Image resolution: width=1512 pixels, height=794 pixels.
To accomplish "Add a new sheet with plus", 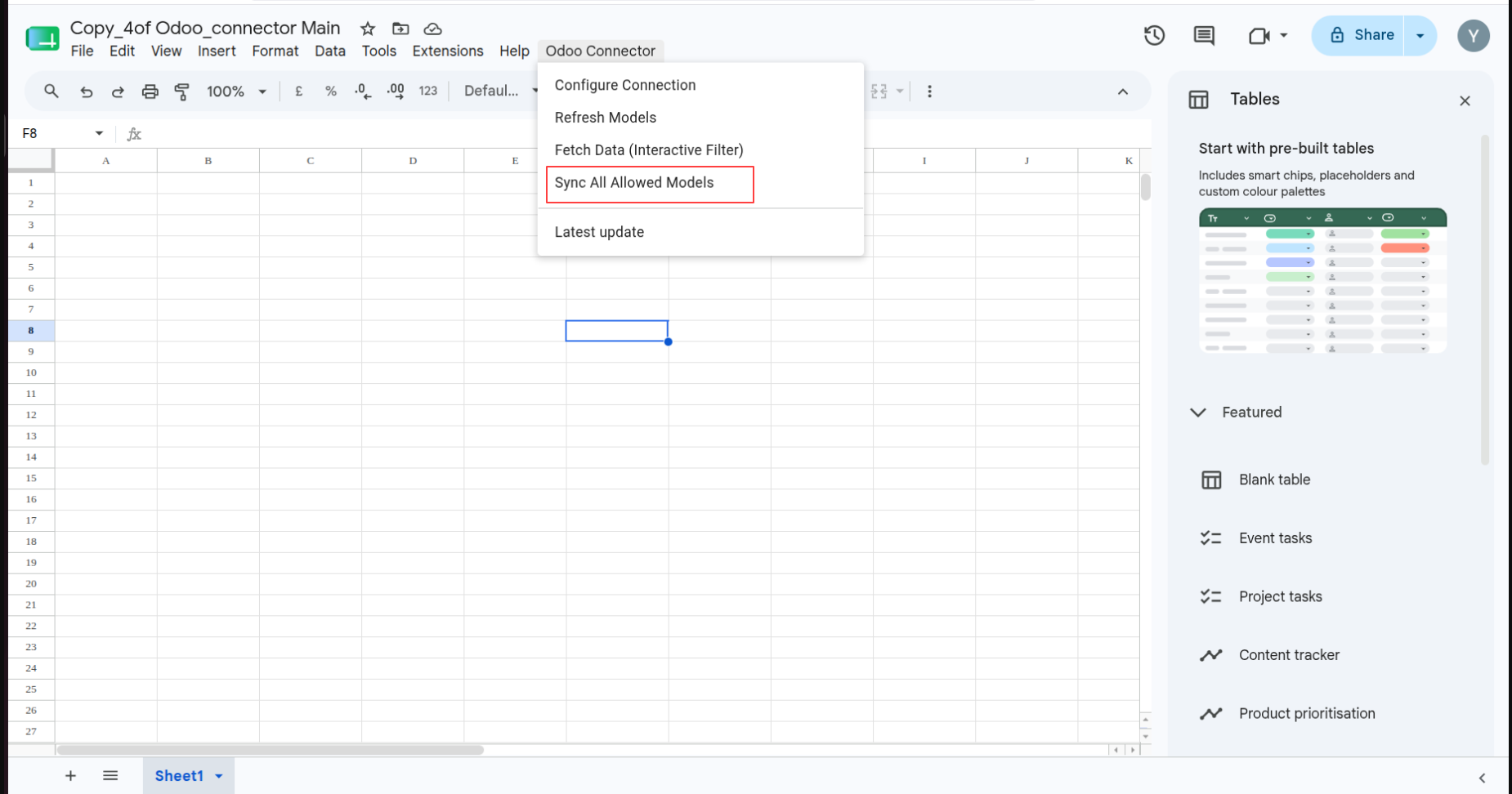I will click(x=70, y=776).
